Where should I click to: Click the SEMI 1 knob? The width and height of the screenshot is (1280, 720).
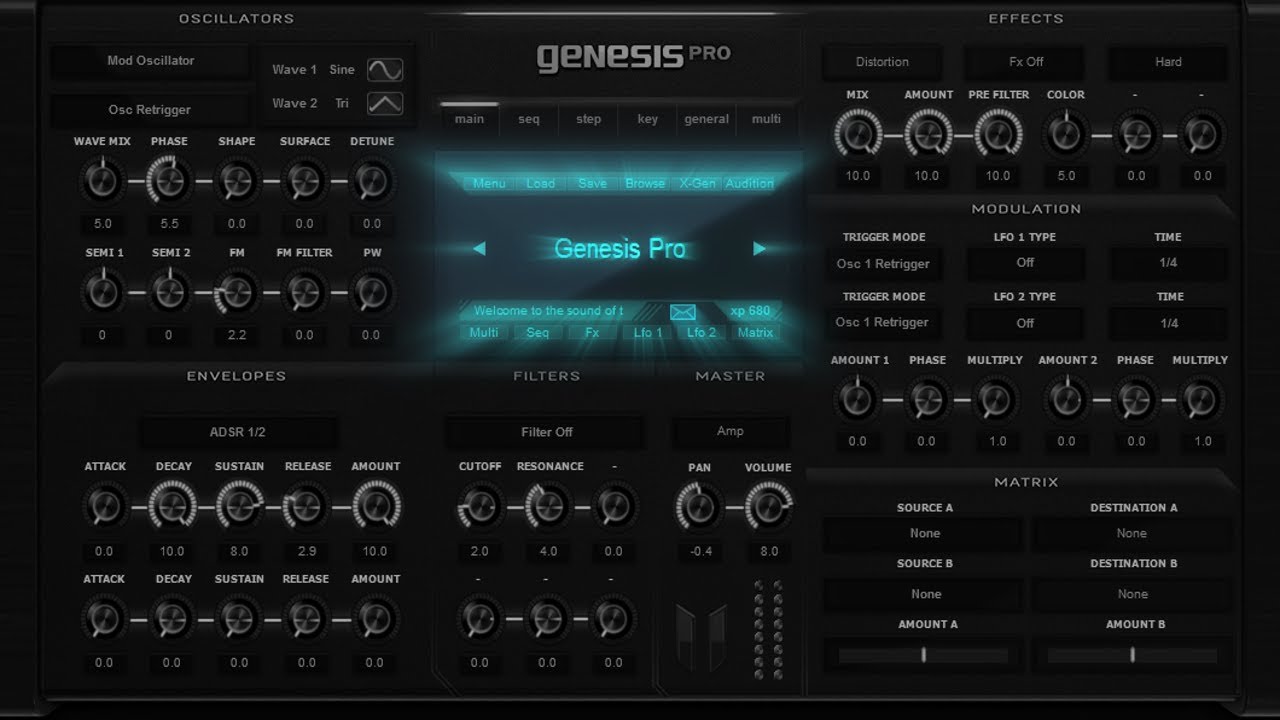pos(102,293)
